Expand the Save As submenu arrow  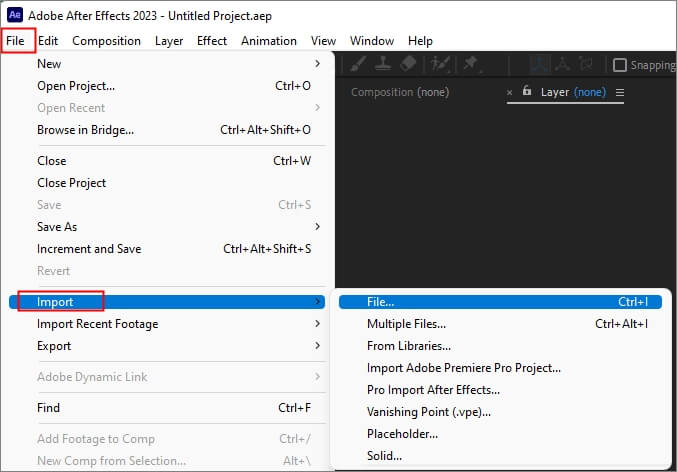tap(317, 226)
